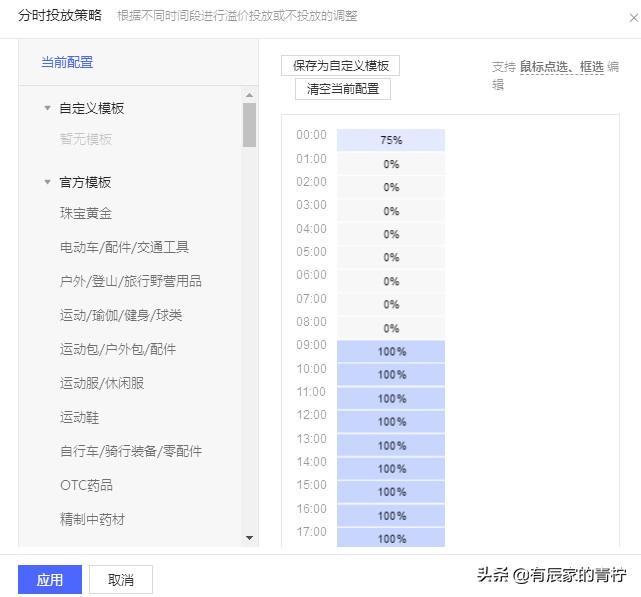Select the 00:00 time slot showing 75%
The image size is (641, 597).
tap(391, 140)
